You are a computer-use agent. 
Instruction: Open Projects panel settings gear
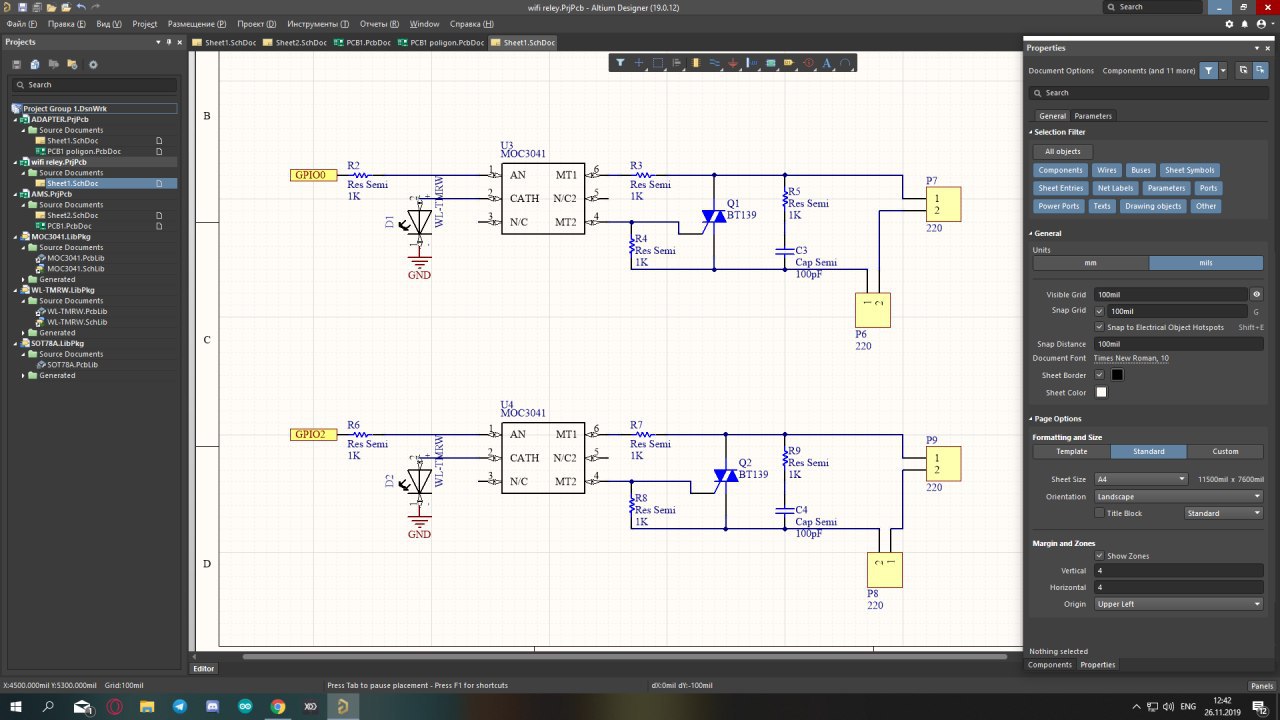pos(93,64)
